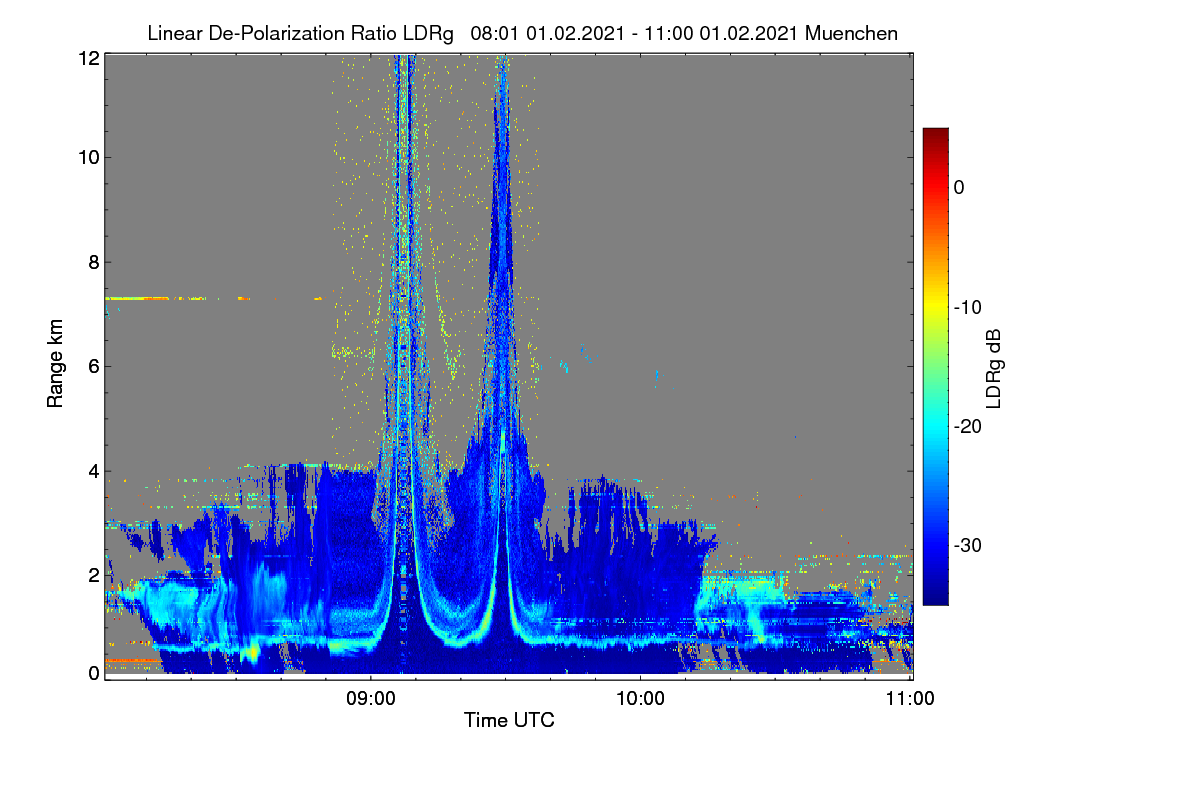Click the Range km axis title

tap(56, 362)
